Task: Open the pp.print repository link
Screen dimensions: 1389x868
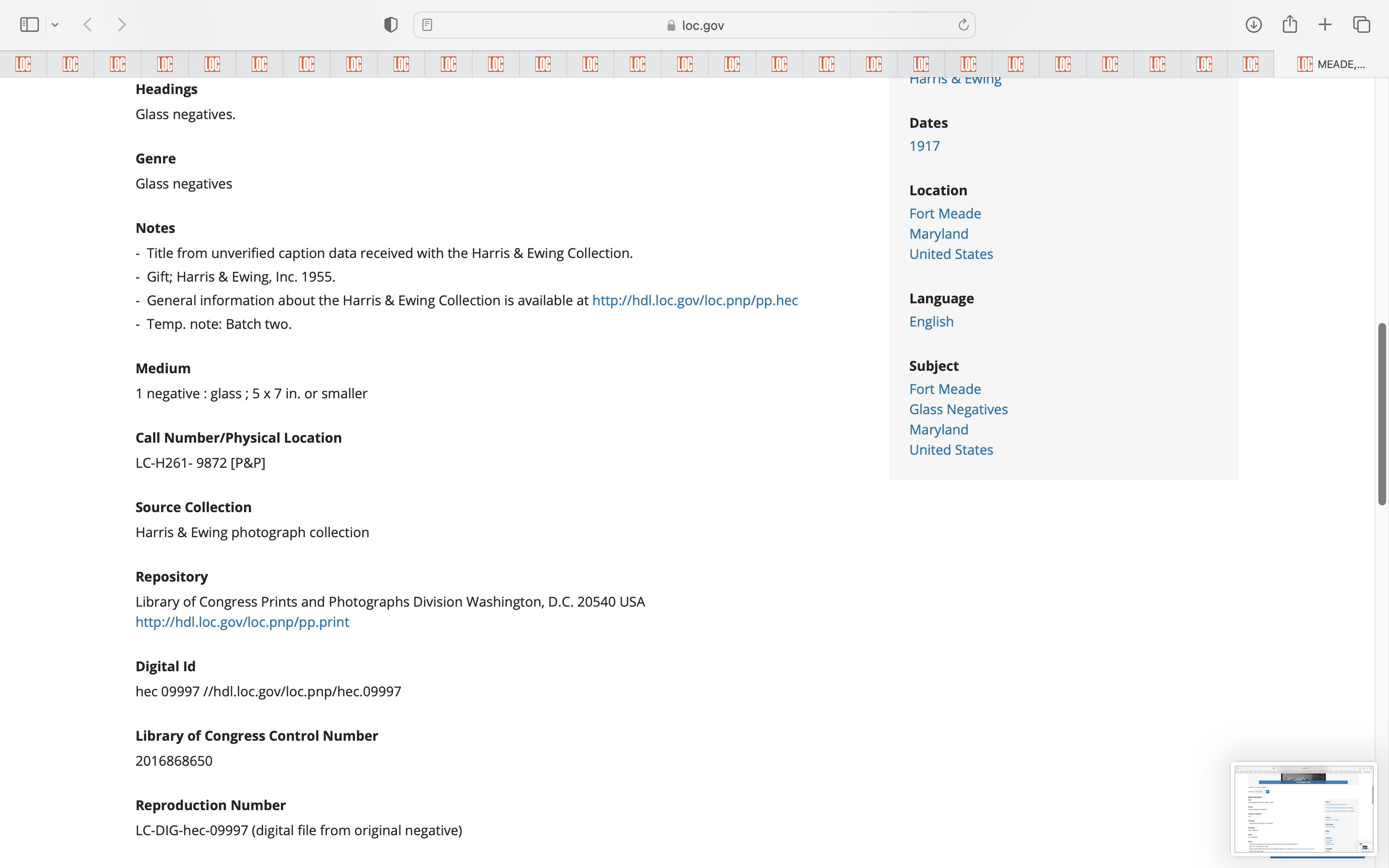Action: click(x=242, y=622)
